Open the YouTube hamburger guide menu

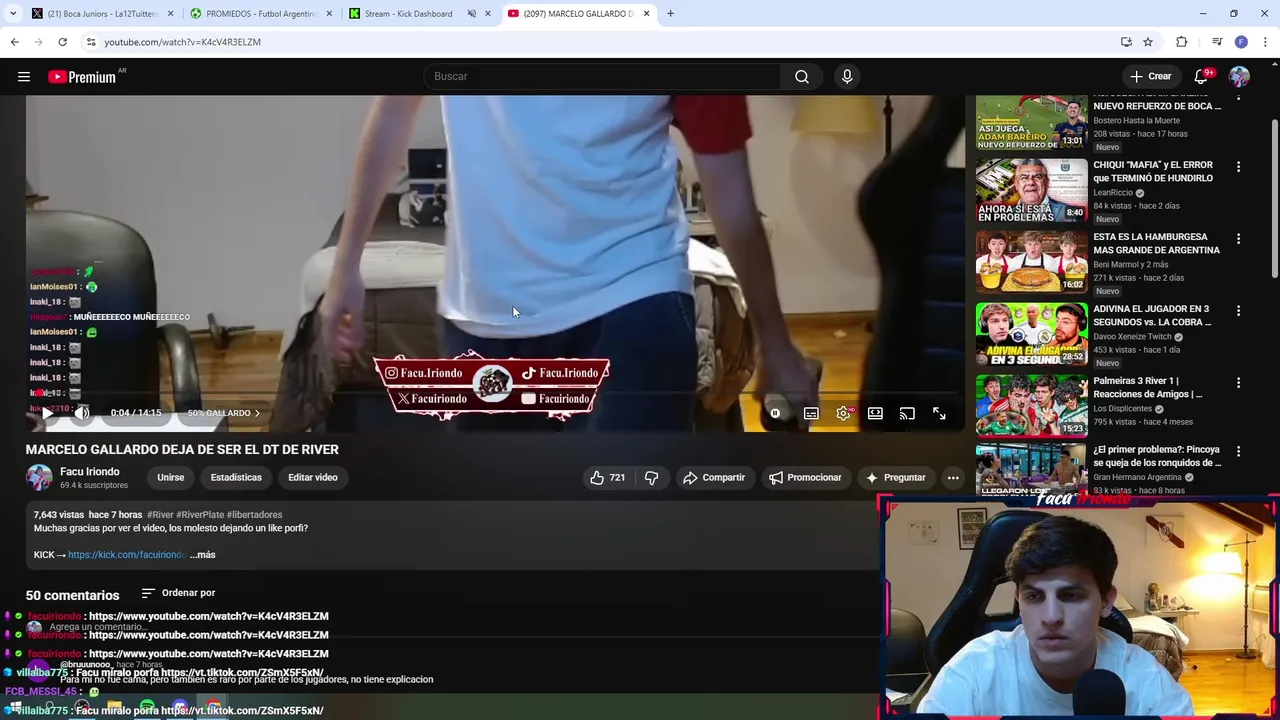point(24,77)
